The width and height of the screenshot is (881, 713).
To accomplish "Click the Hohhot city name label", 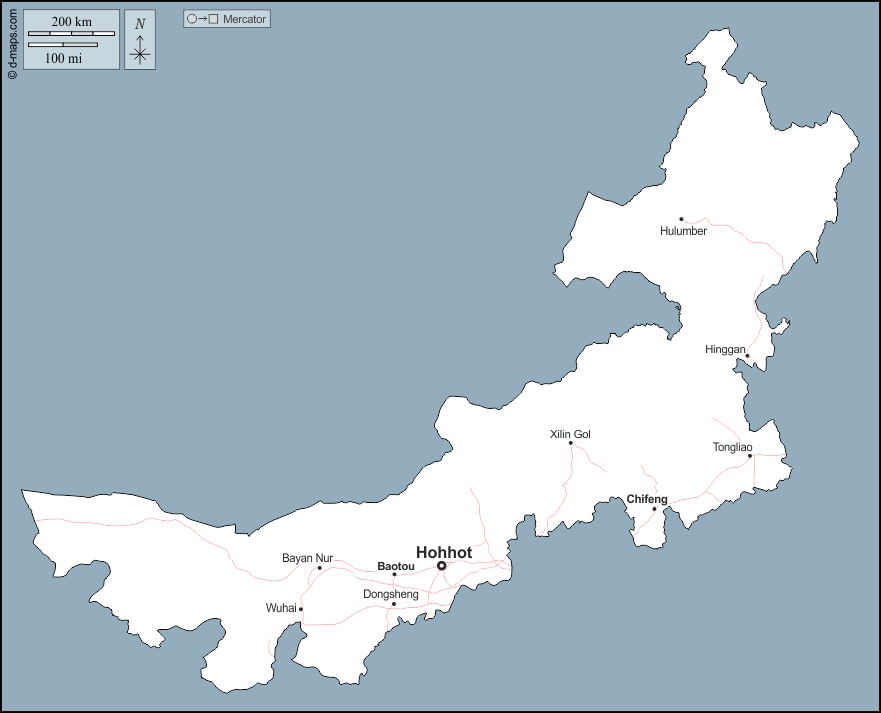I will coord(443,552).
